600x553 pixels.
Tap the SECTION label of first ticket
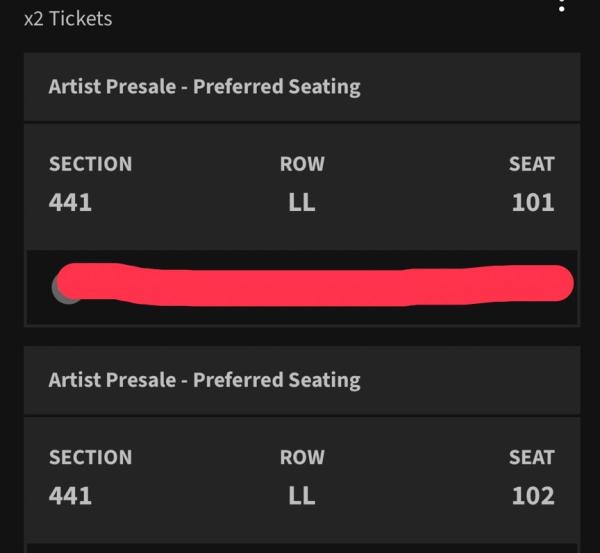point(90,164)
